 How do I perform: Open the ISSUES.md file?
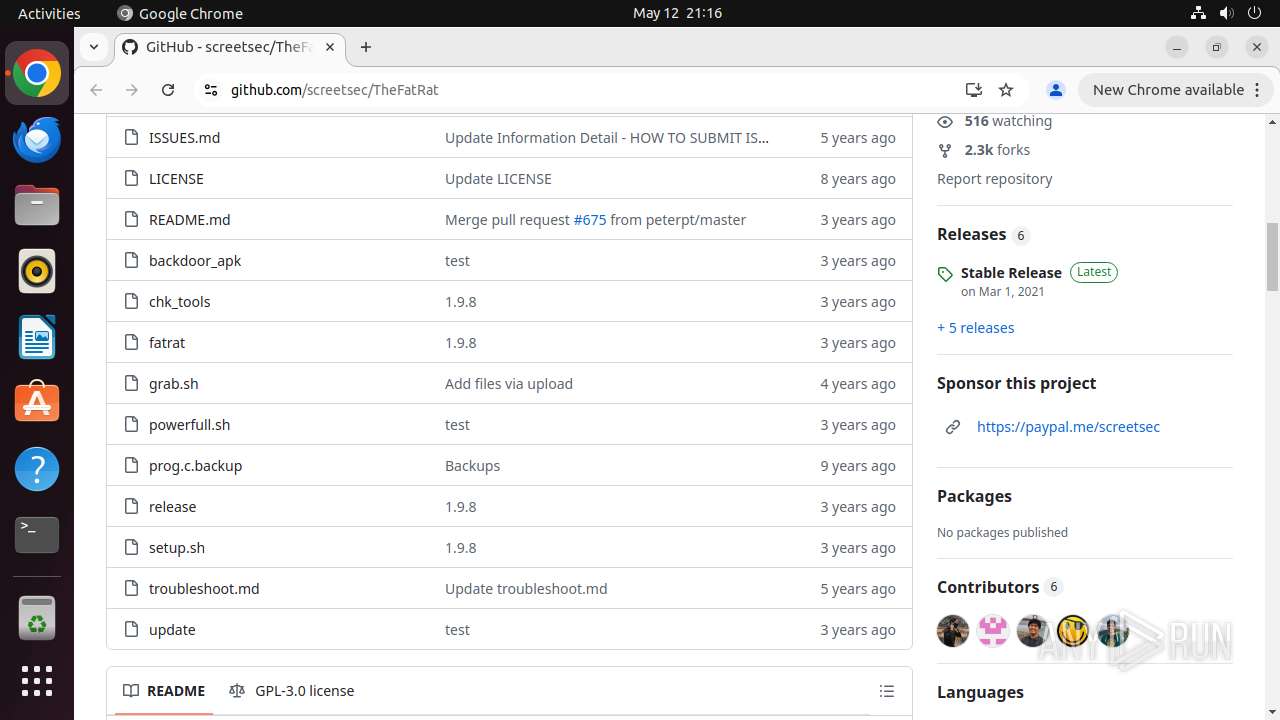coord(184,138)
